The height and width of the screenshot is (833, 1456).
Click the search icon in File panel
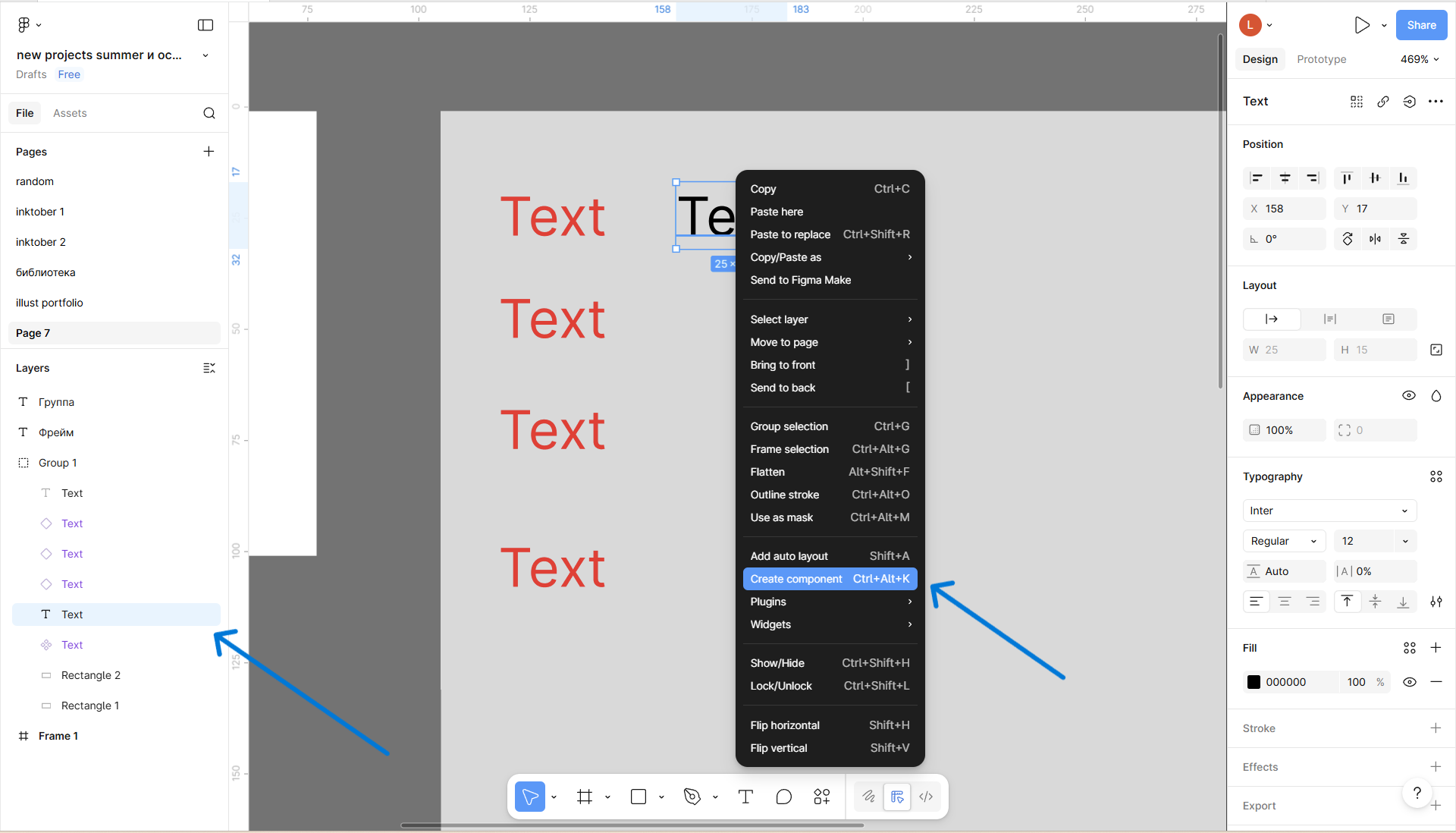[x=209, y=113]
